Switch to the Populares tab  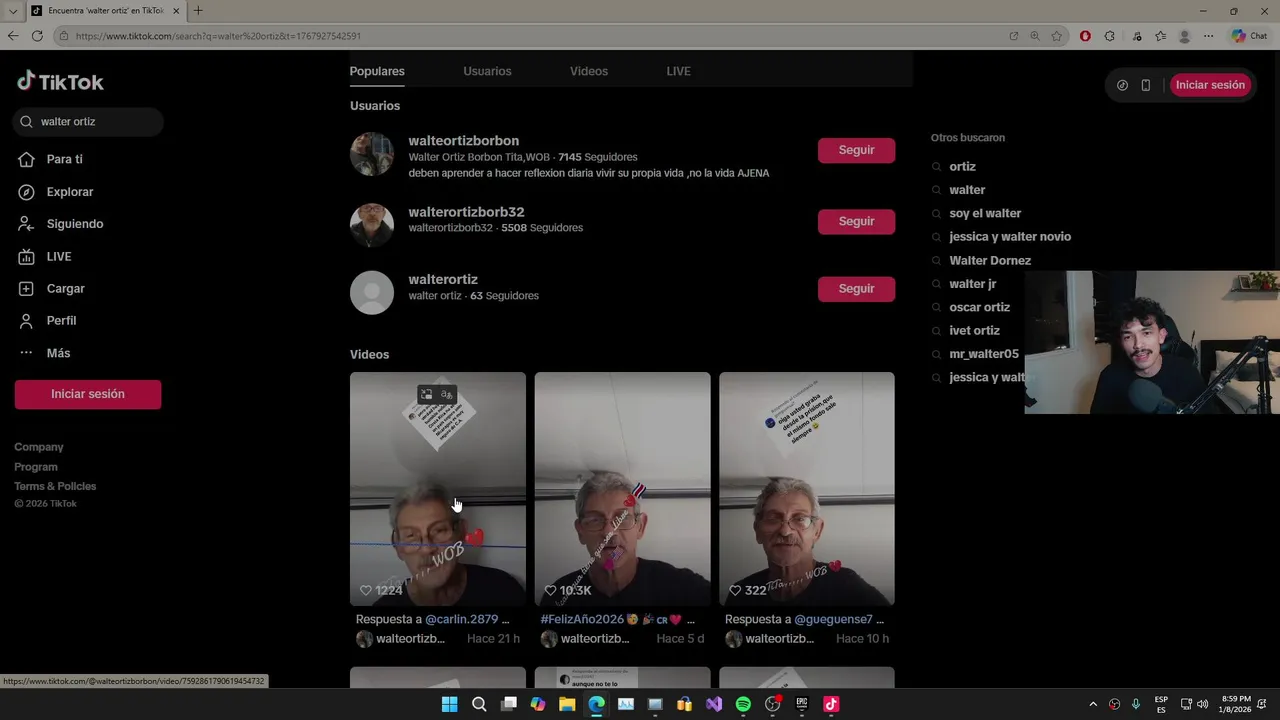coord(377,71)
